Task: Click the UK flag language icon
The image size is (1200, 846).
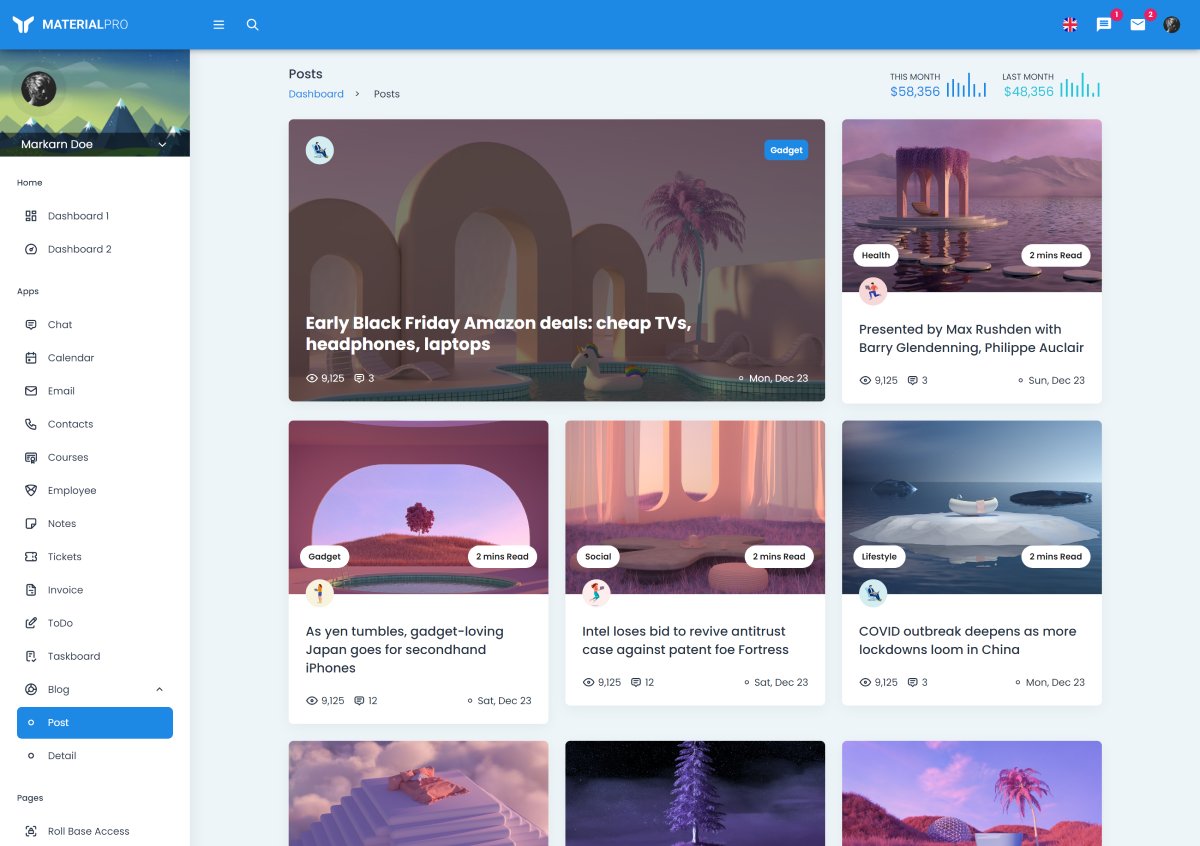Action: tap(1070, 25)
